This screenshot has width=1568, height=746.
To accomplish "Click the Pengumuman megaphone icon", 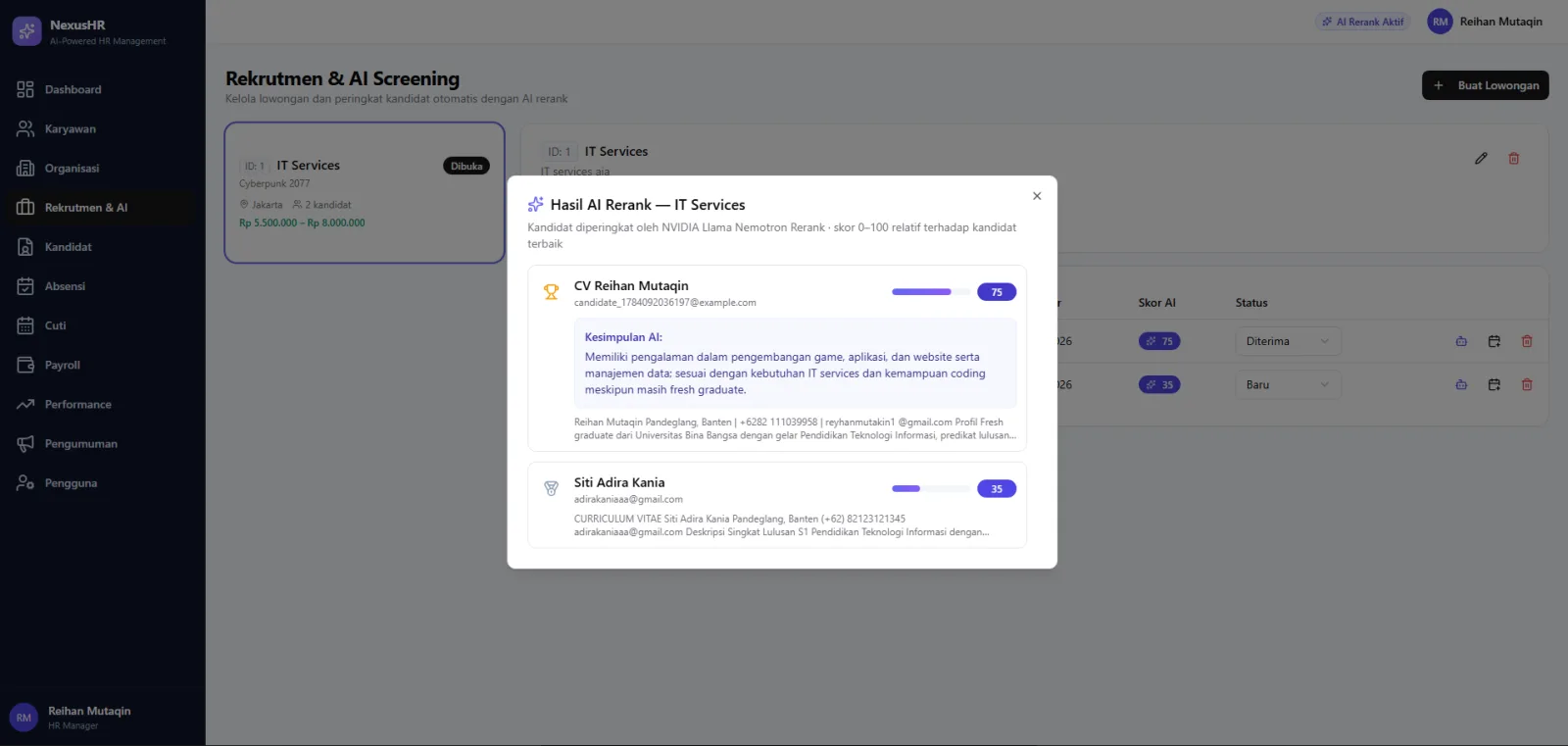I will click(25, 443).
